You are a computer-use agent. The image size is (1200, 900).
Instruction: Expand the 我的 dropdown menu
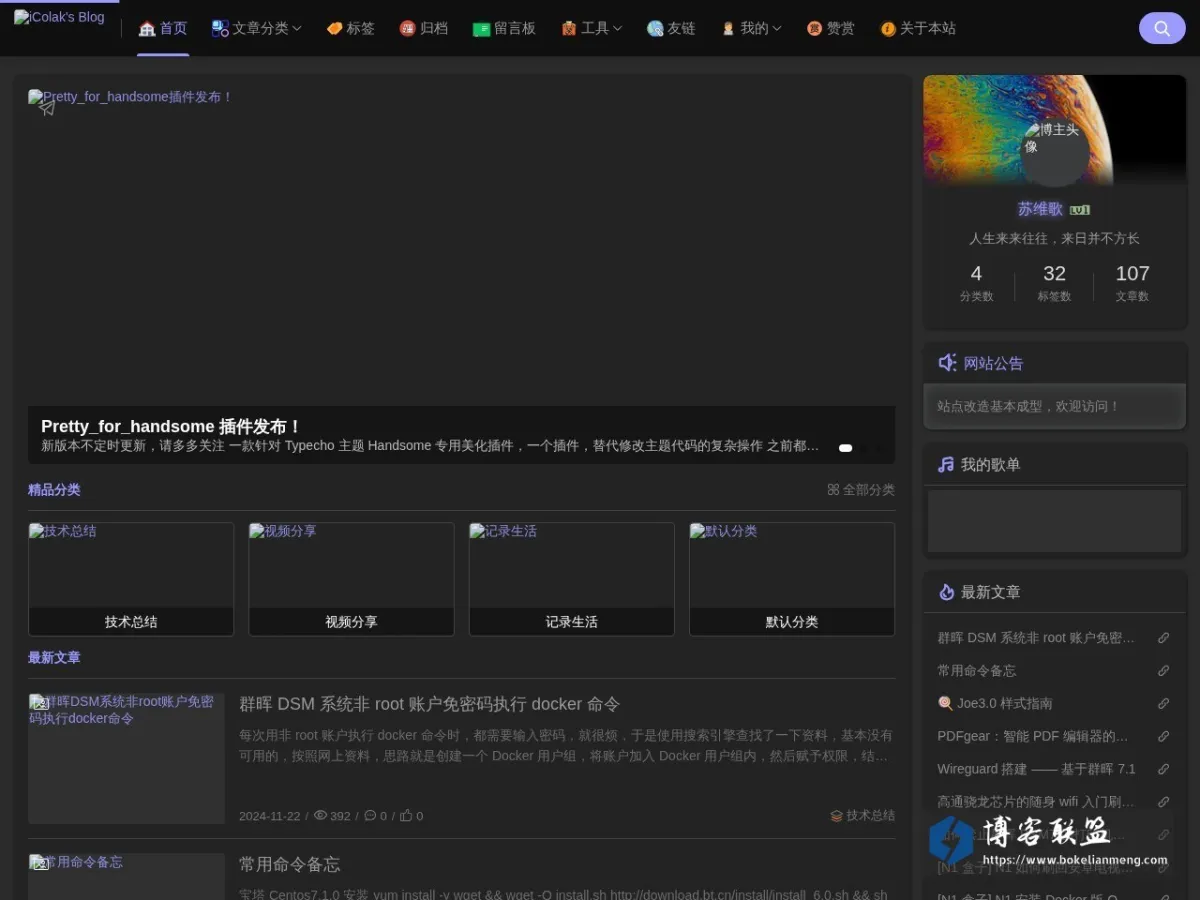(751, 28)
